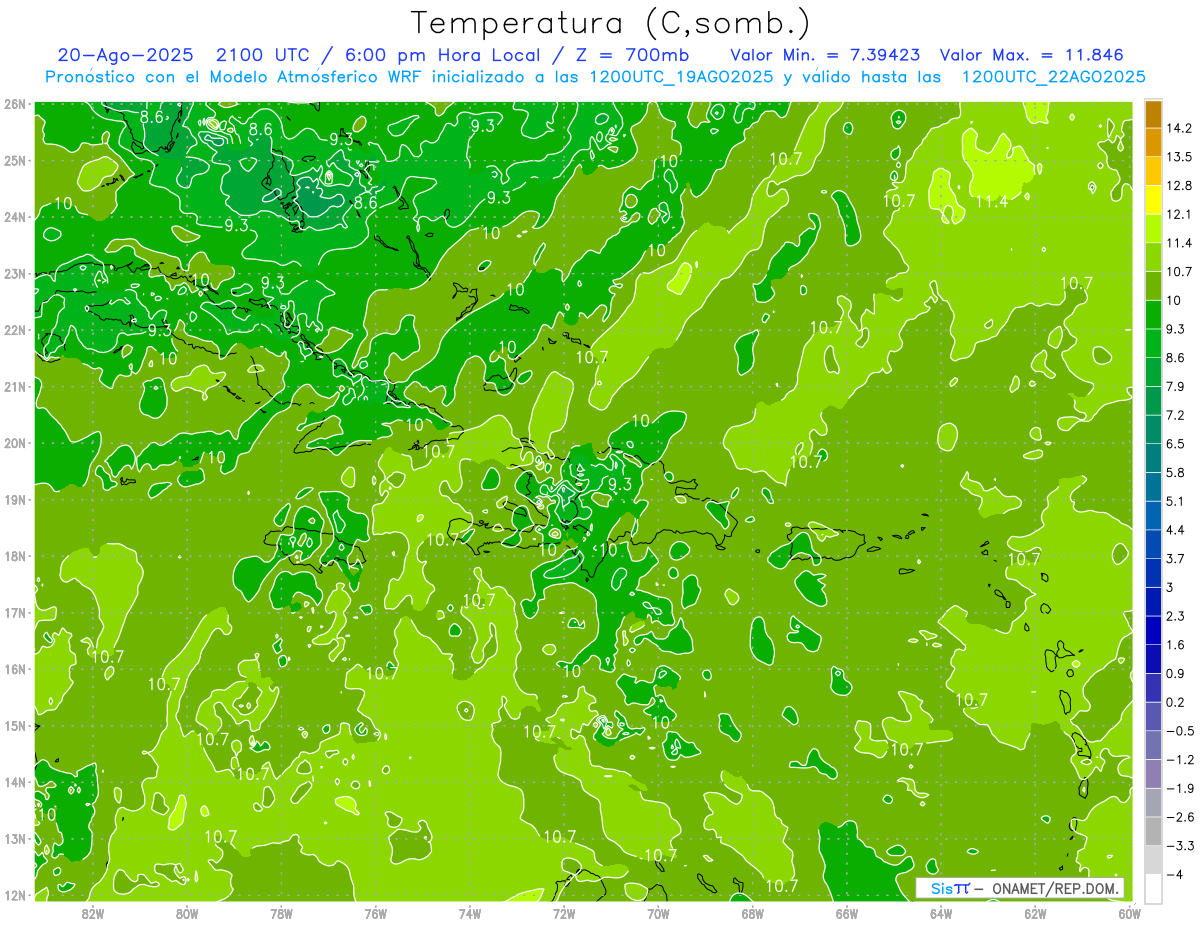This screenshot has width=1200, height=927.
Task: Click the 64W longitude axis label
Action: (x=941, y=913)
